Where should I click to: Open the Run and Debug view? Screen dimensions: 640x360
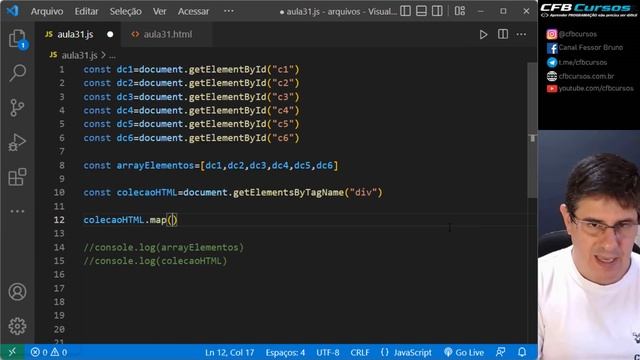tap(17, 142)
